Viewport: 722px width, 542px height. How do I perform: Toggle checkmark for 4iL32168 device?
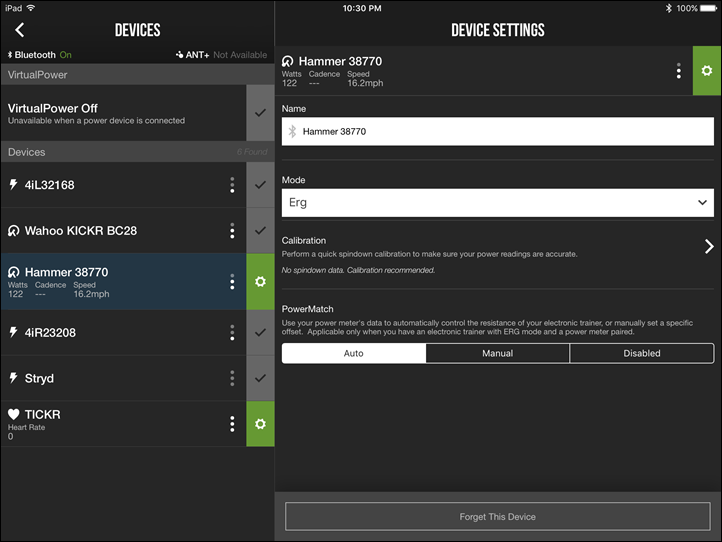pos(260,185)
